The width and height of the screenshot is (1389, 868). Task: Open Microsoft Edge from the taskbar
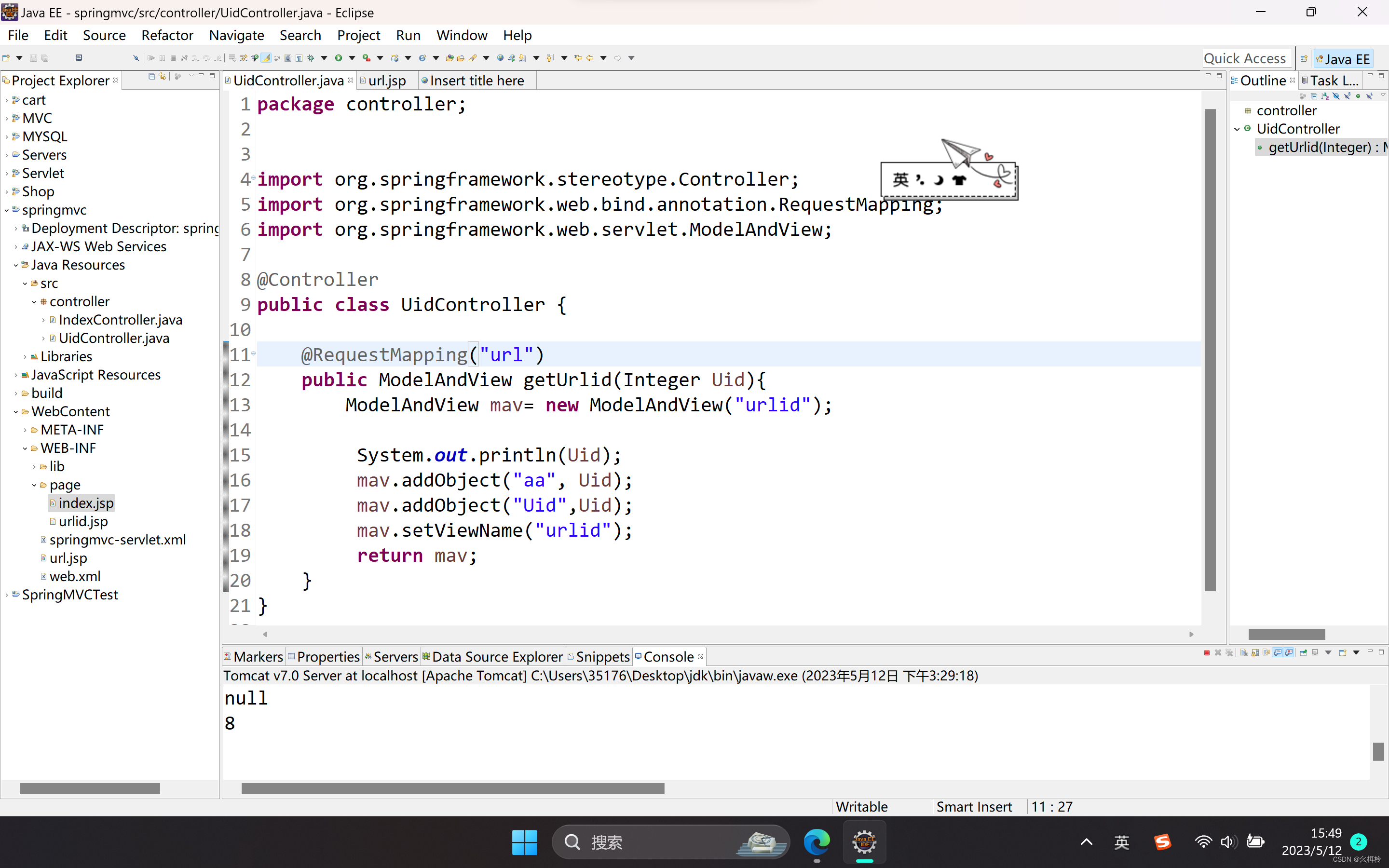(x=816, y=842)
